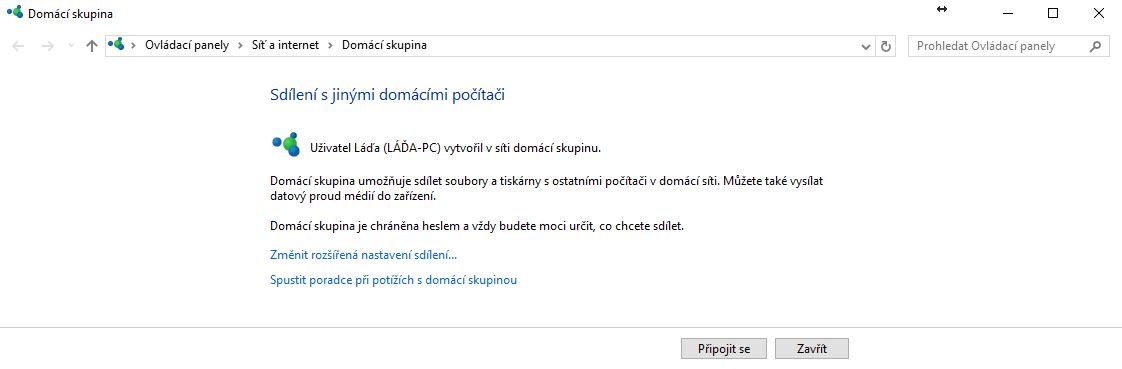Viewport: 1122px width, 369px height.
Task: Click HomeGroup icon in address bar
Action: [116, 45]
